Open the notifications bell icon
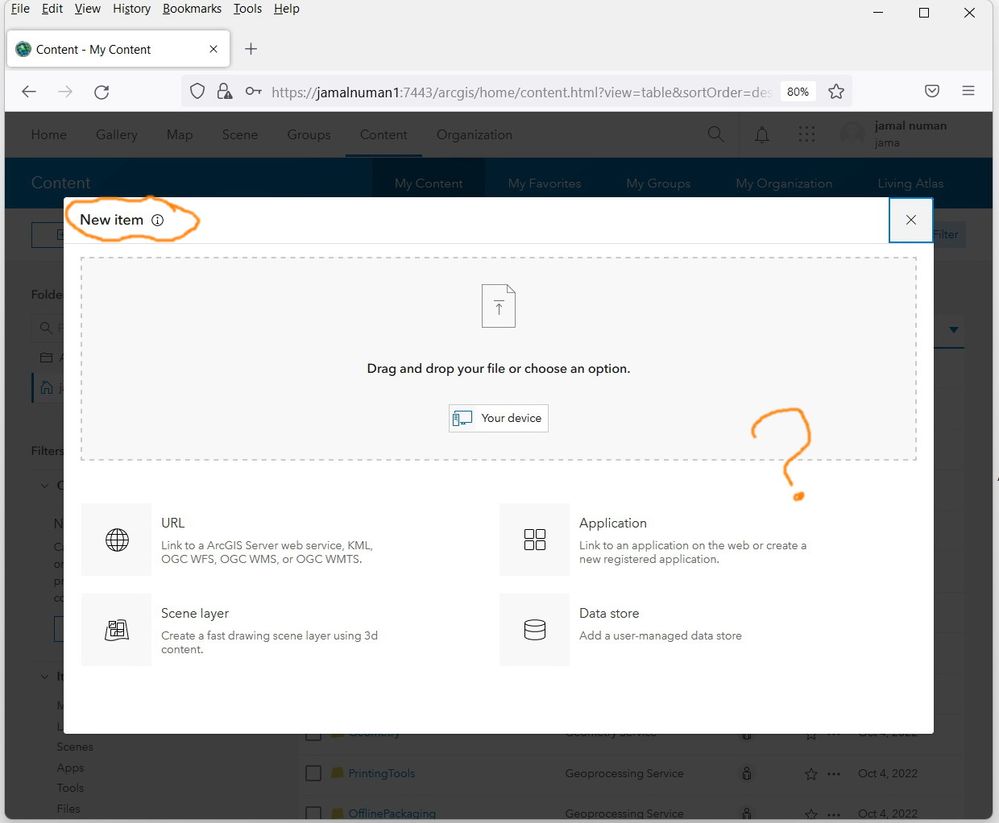 (761, 134)
